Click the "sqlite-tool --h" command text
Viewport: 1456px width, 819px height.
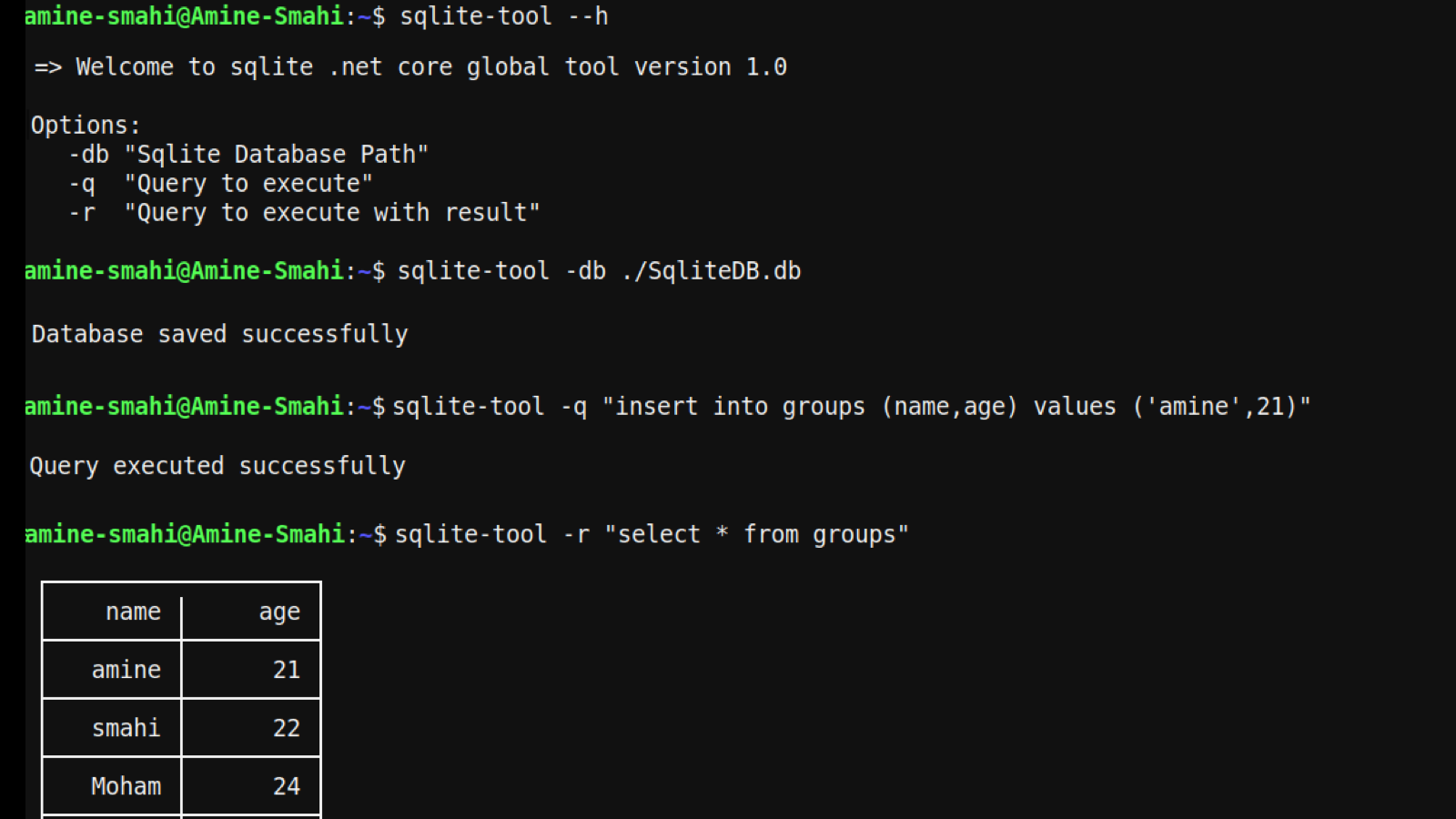[x=505, y=15]
